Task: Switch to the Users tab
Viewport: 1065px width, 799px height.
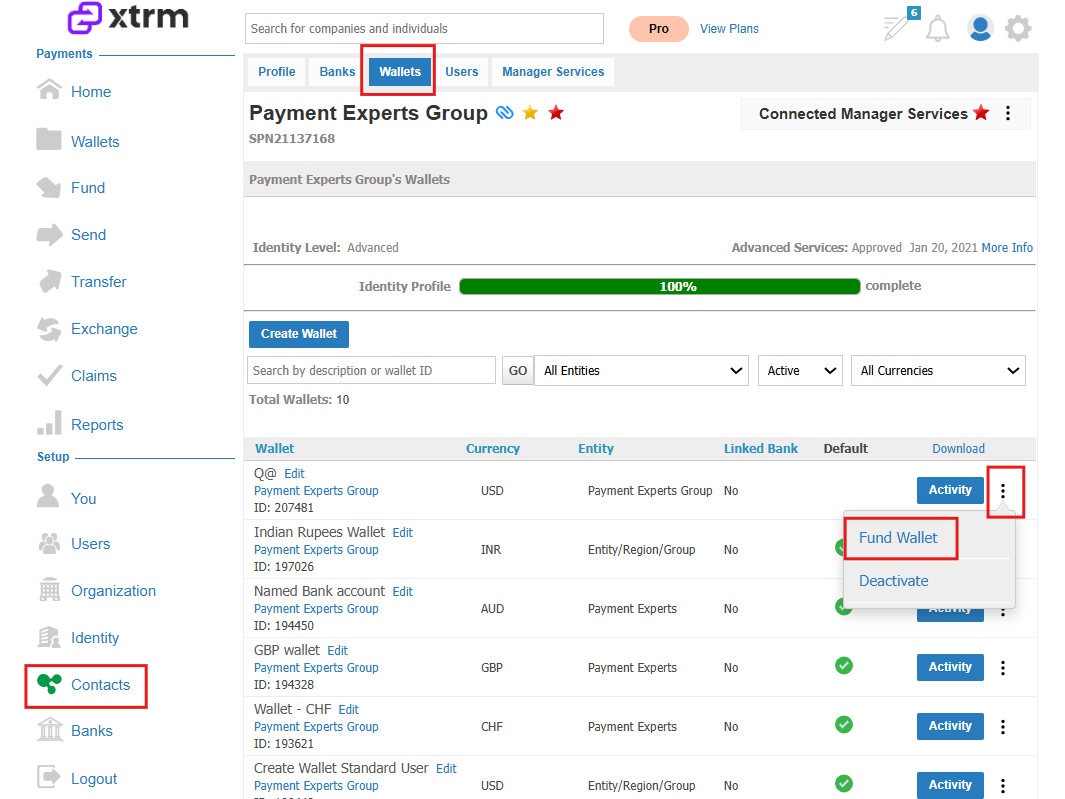Action: click(462, 72)
